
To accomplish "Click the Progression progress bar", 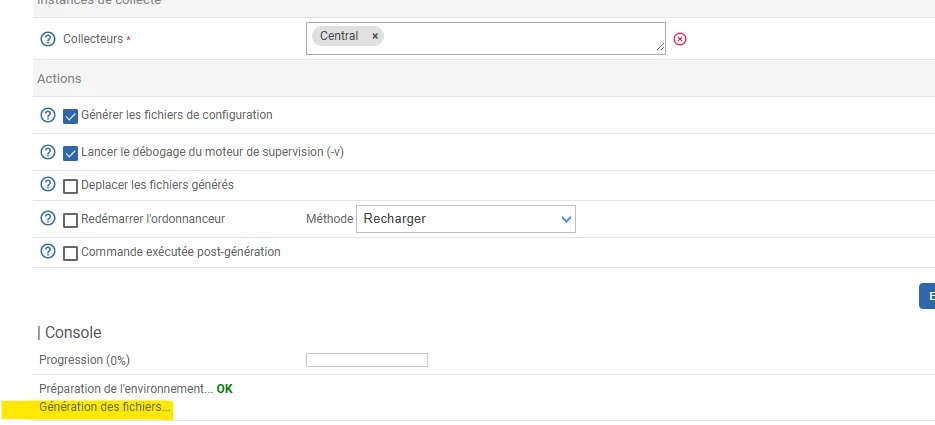I will pyautogui.click(x=366, y=360).
